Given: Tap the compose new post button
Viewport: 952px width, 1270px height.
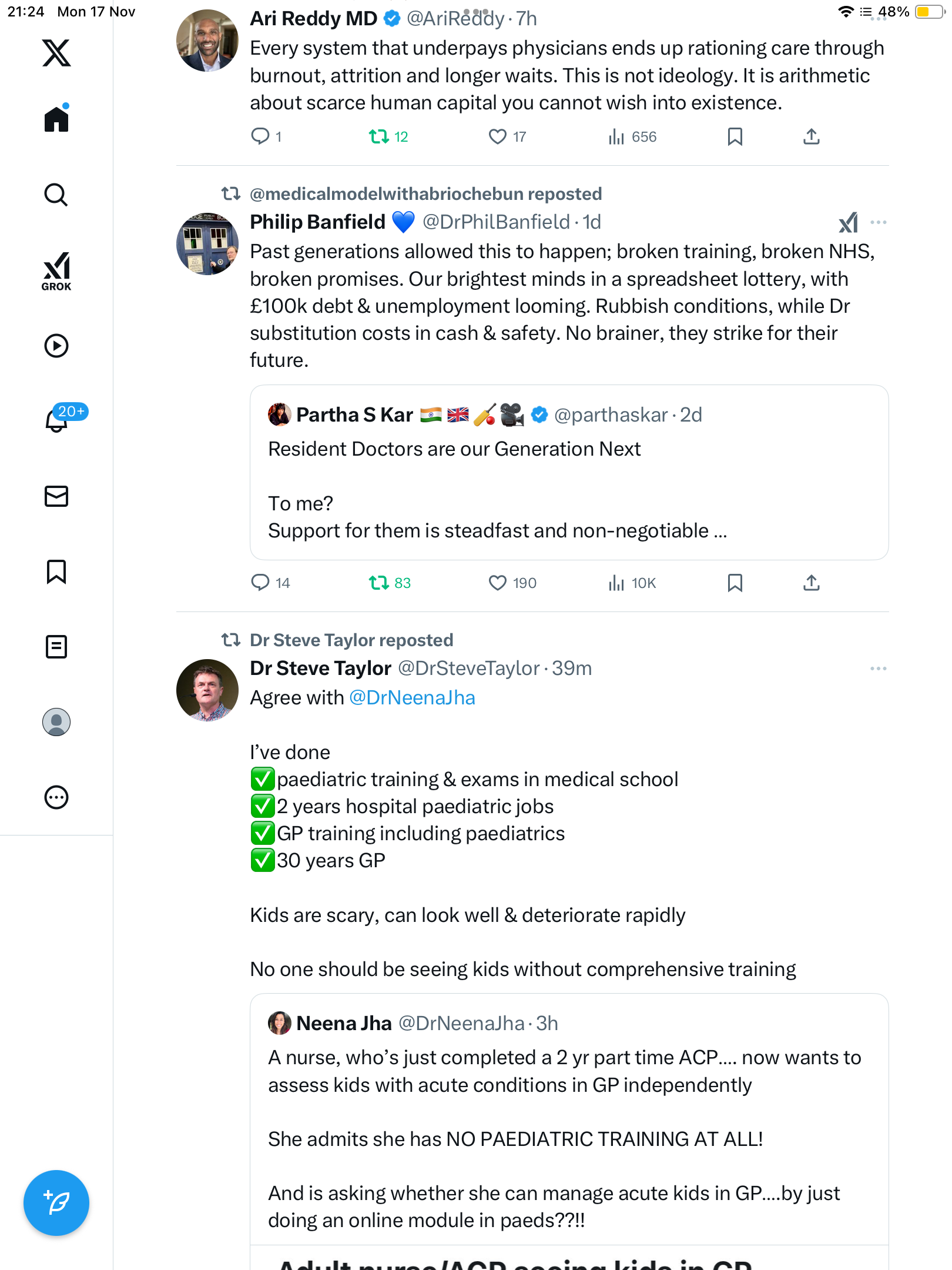Looking at the screenshot, I should (56, 1202).
